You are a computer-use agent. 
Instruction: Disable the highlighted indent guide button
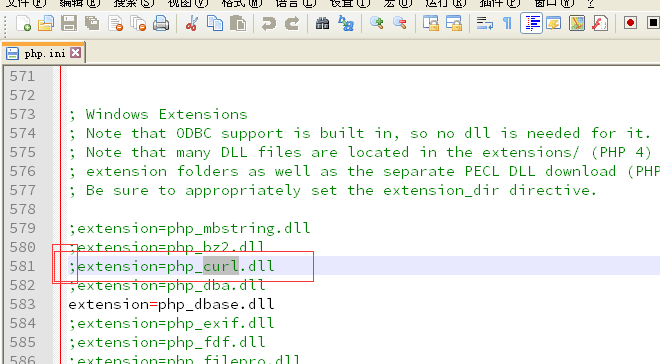pyautogui.click(x=531, y=23)
